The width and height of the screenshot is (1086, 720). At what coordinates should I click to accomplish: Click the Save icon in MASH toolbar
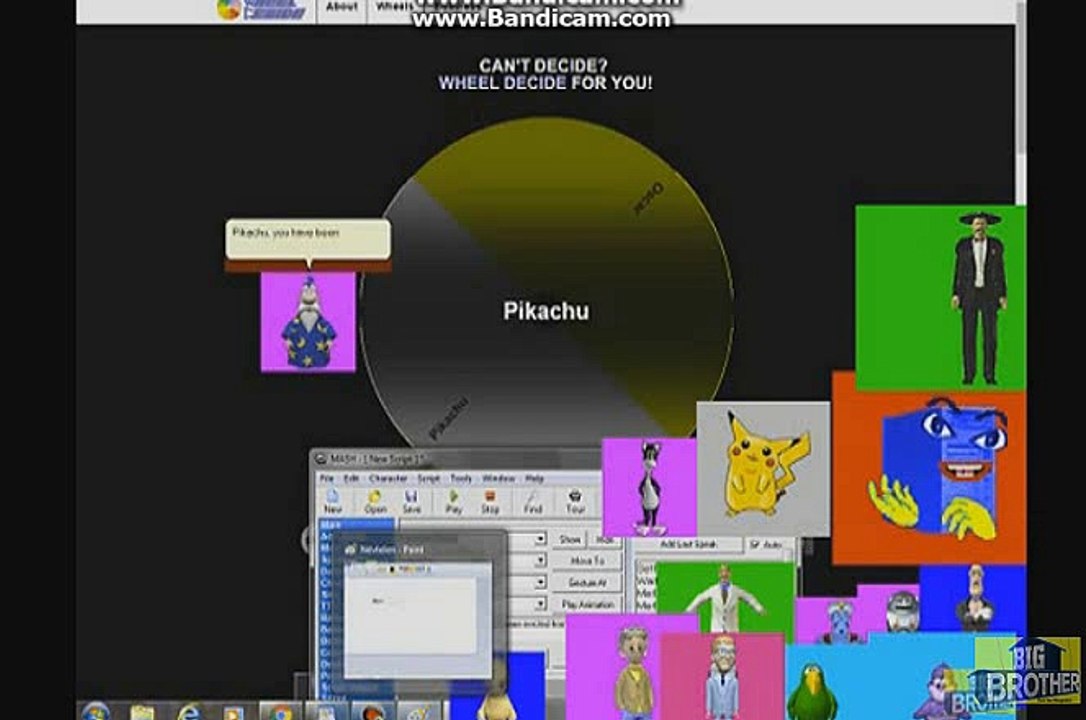tap(411, 501)
